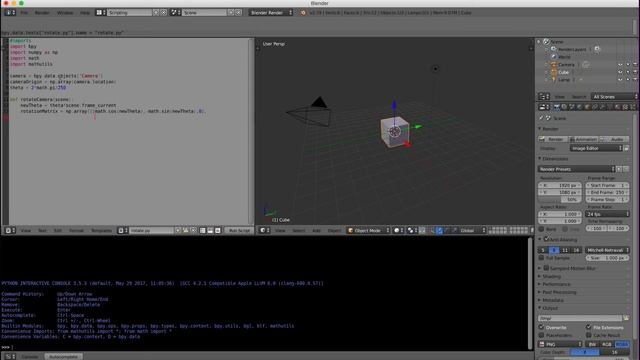Click the 3D viewport editor type icon
Viewport: 640px width, 360px height.
(265, 231)
